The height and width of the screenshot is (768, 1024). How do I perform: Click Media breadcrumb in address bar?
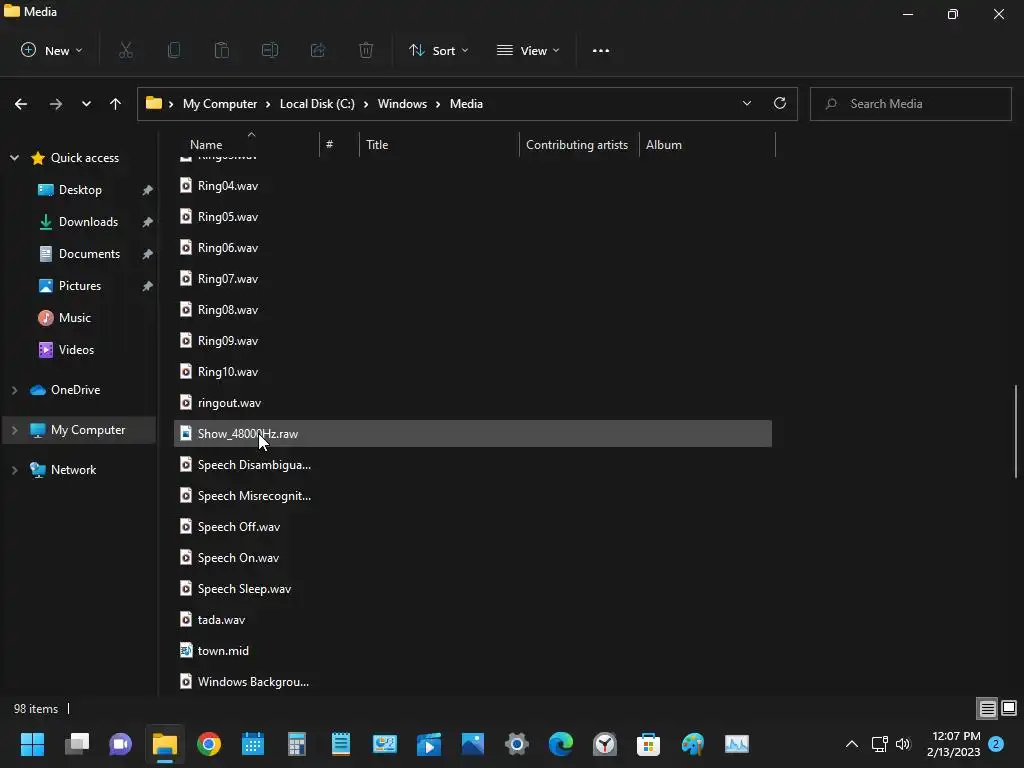[x=466, y=104]
